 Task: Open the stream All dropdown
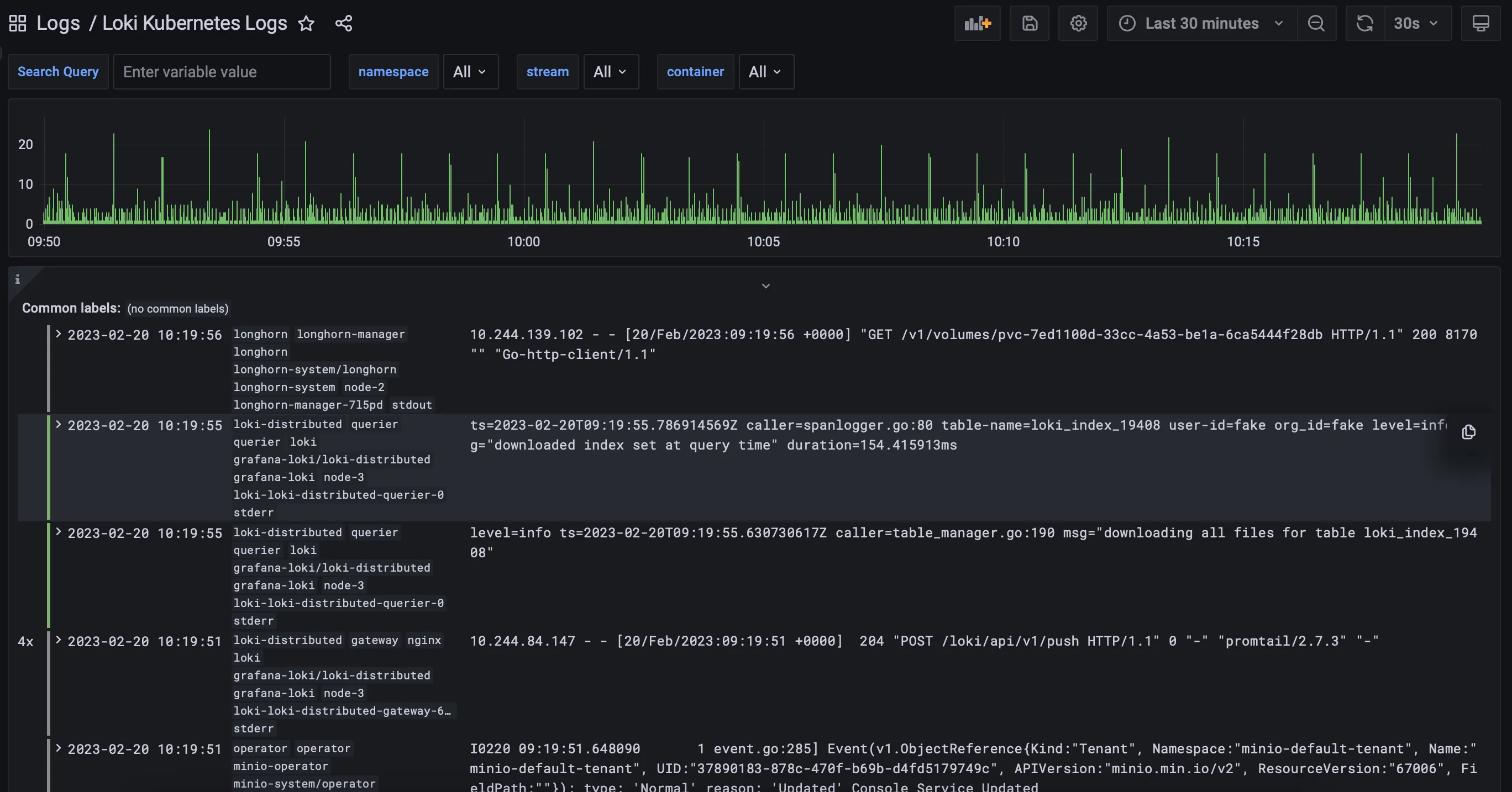click(611, 72)
